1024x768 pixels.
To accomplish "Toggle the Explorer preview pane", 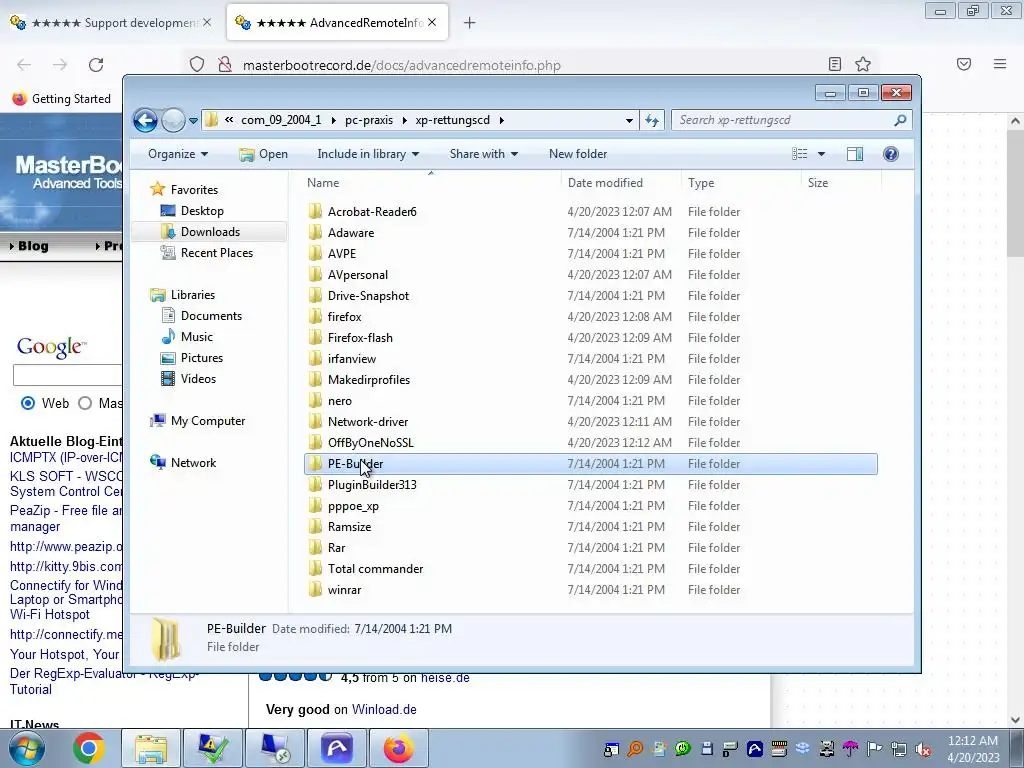I will pos(854,153).
